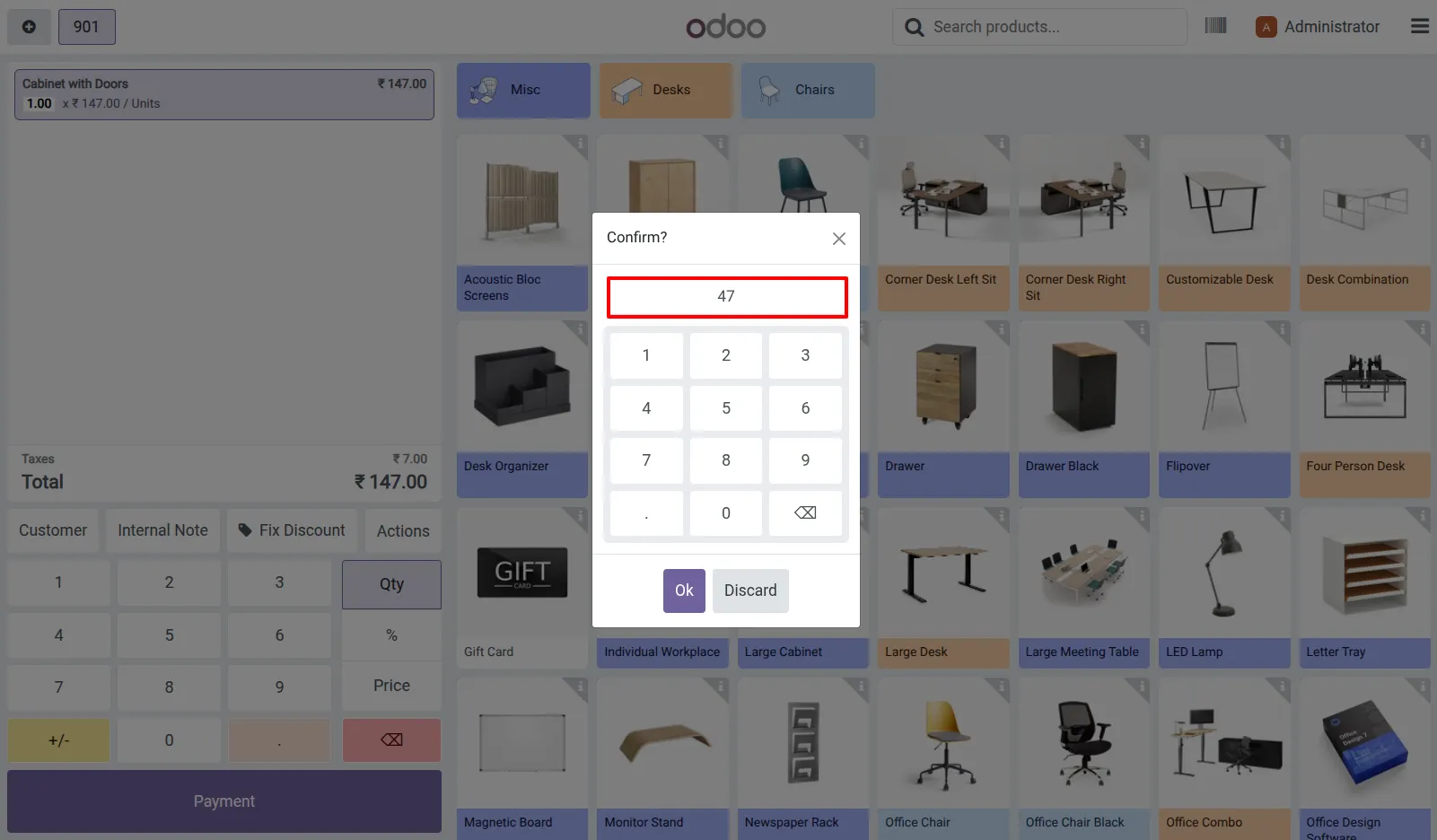This screenshot has height=840, width=1437.
Task: Click backspace key in Confirm popup
Action: tap(805, 512)
